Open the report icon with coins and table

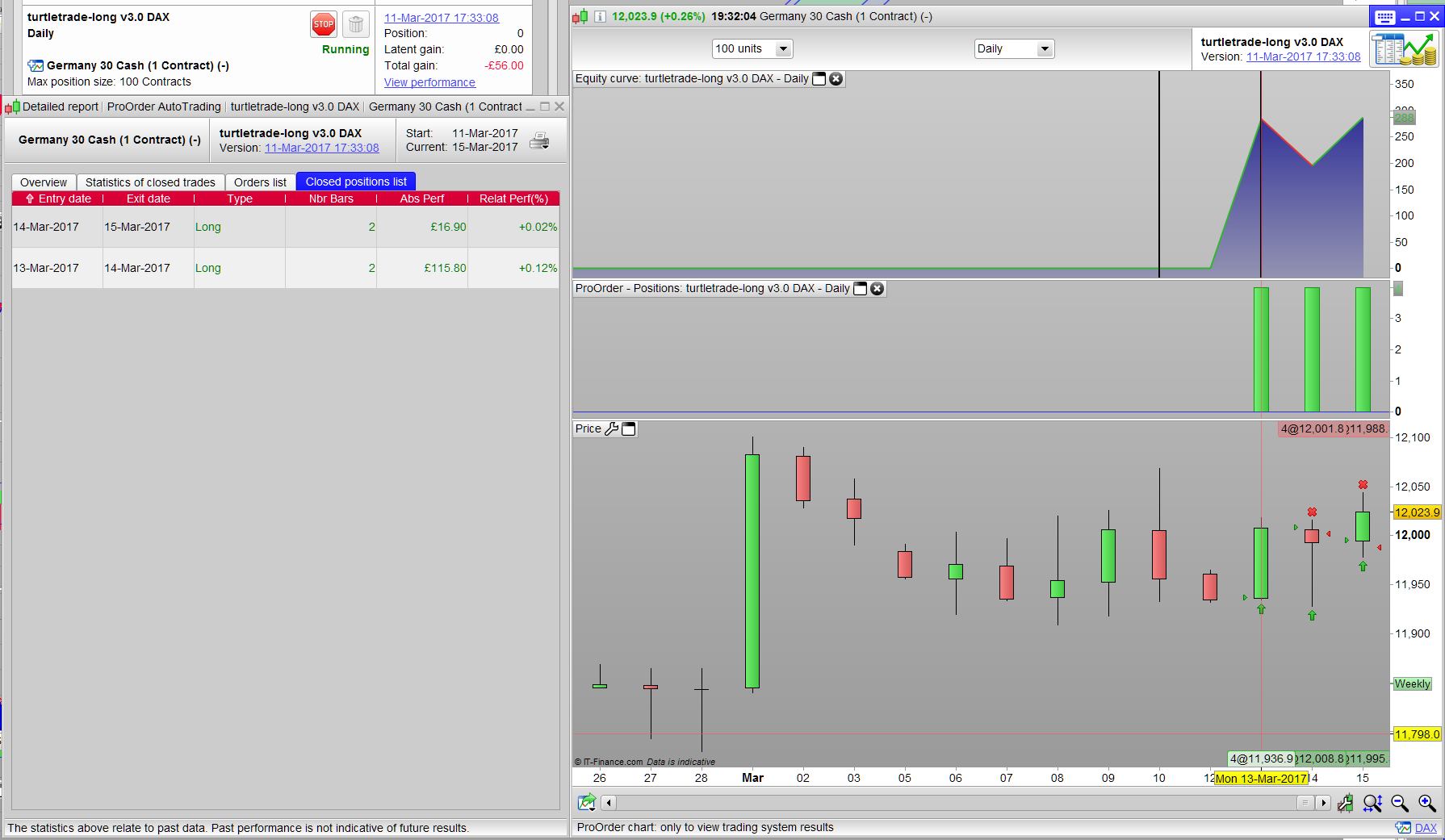[x=1405, y=50]
